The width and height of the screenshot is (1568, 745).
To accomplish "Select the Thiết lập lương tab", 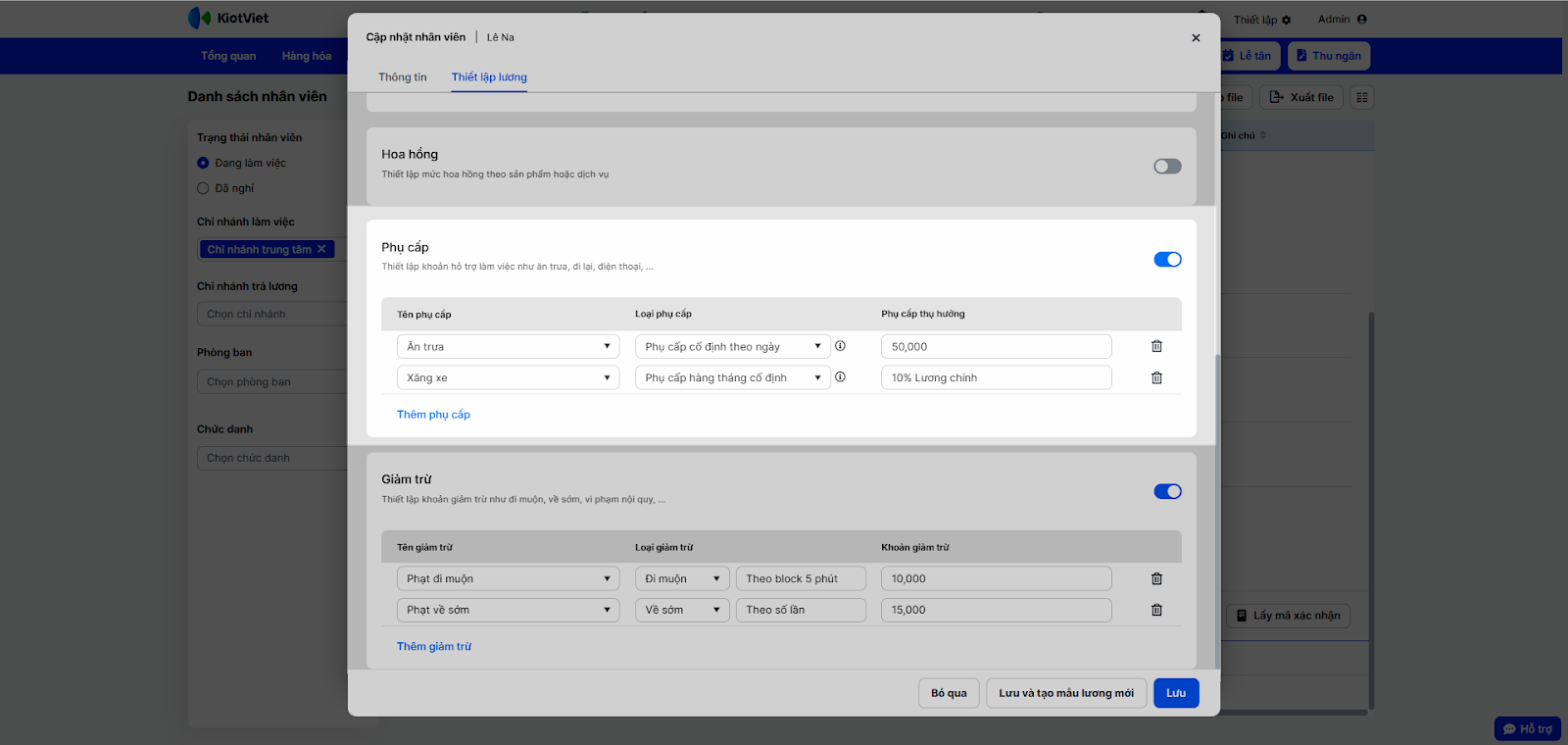I will (x=489, y=77).
